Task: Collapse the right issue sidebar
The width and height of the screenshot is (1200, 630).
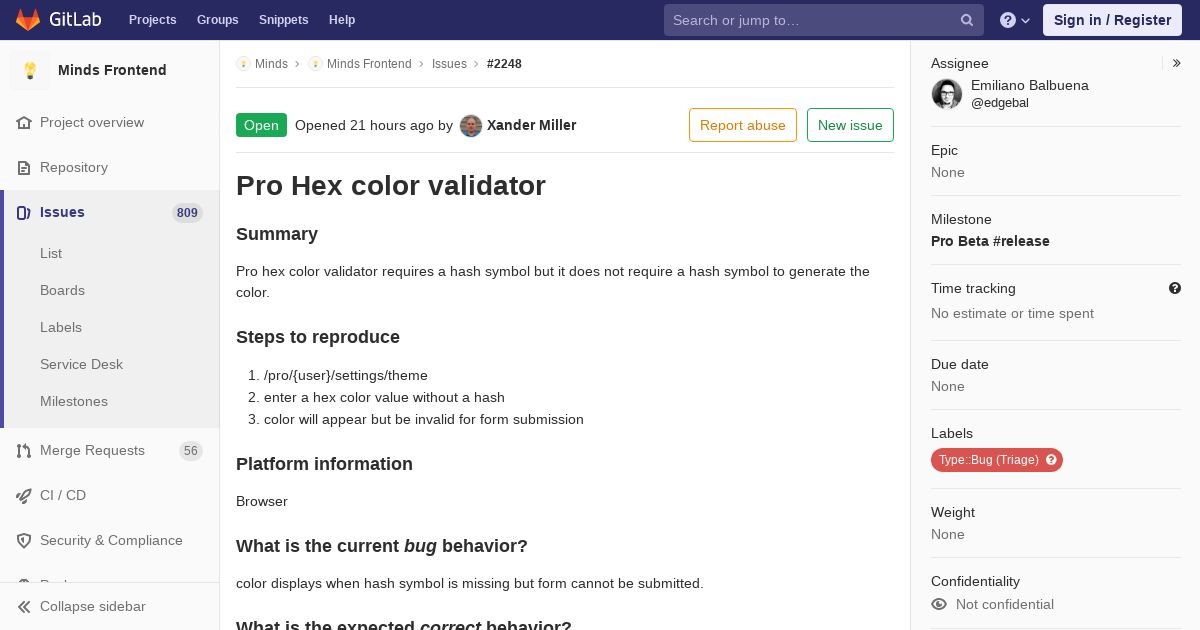Action: pyautogui.click(x=1177, y=63)
